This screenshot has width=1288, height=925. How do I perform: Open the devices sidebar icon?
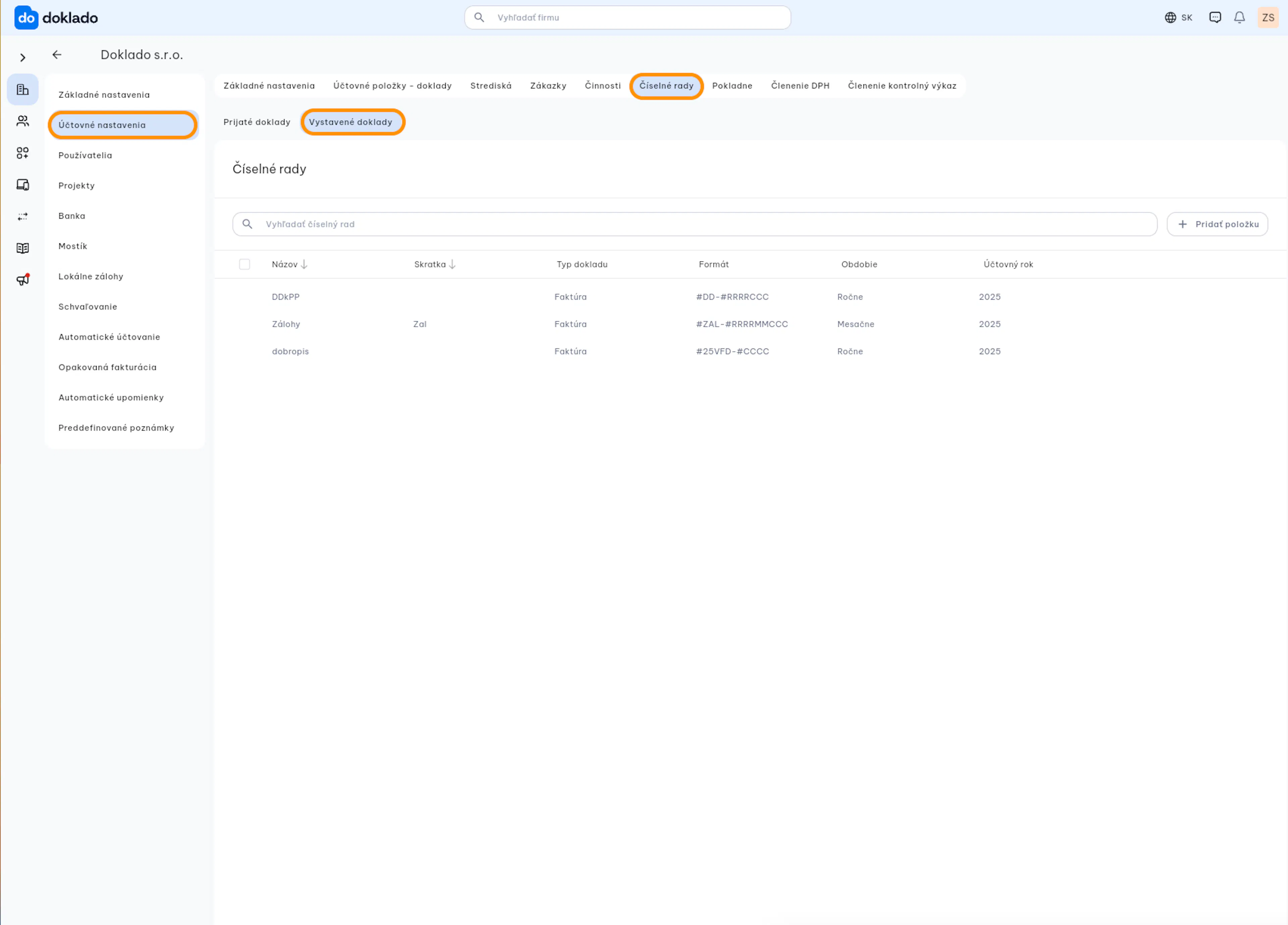point(23,184)
